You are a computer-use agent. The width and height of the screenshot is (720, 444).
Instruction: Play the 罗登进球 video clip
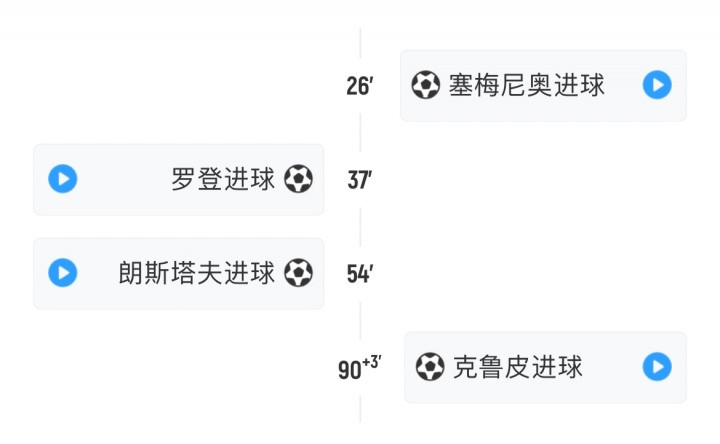pos(63,179)
